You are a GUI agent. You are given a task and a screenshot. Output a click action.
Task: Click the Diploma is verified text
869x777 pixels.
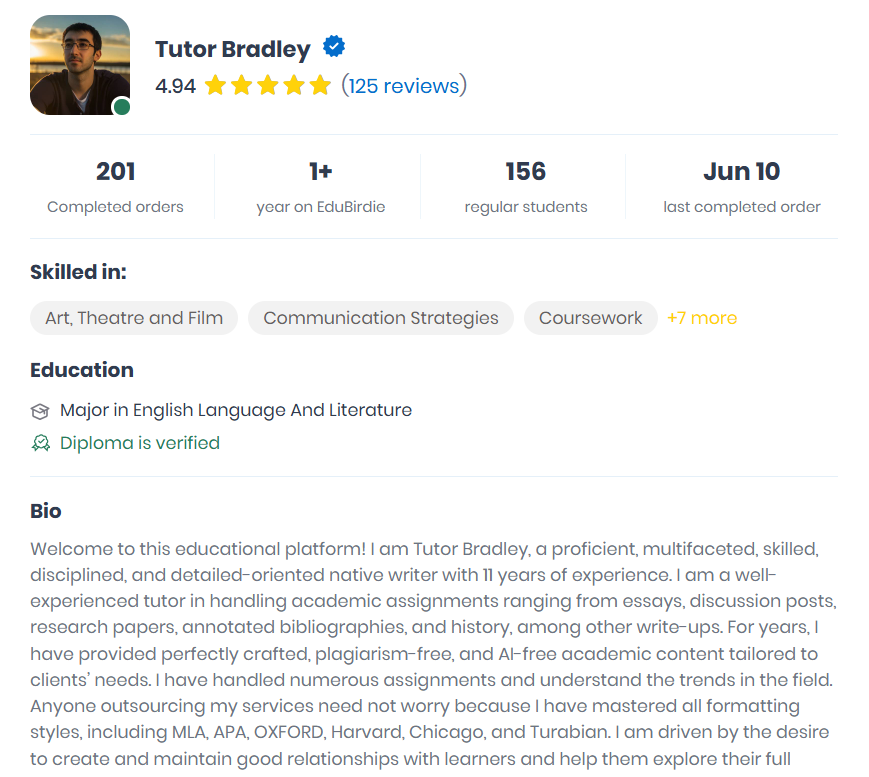[x=140, y=443]
